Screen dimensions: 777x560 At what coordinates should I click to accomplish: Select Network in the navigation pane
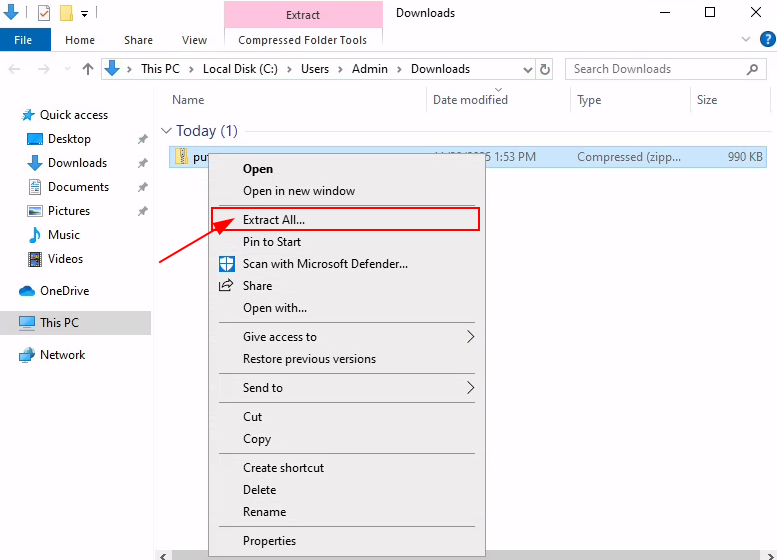(62, 355)
